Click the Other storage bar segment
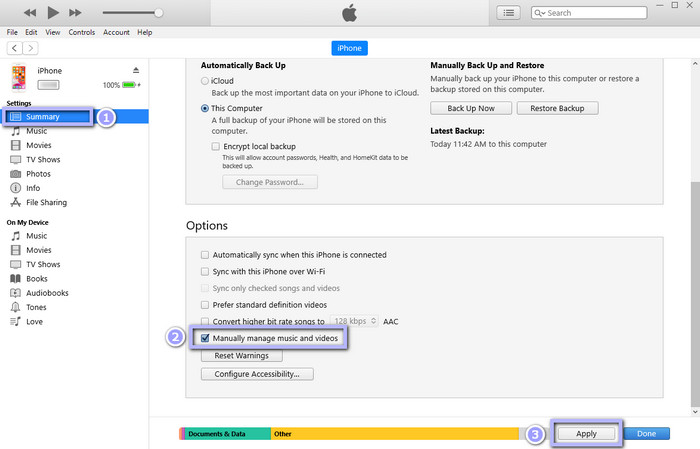The image size is (700, 449). [395, 434]
